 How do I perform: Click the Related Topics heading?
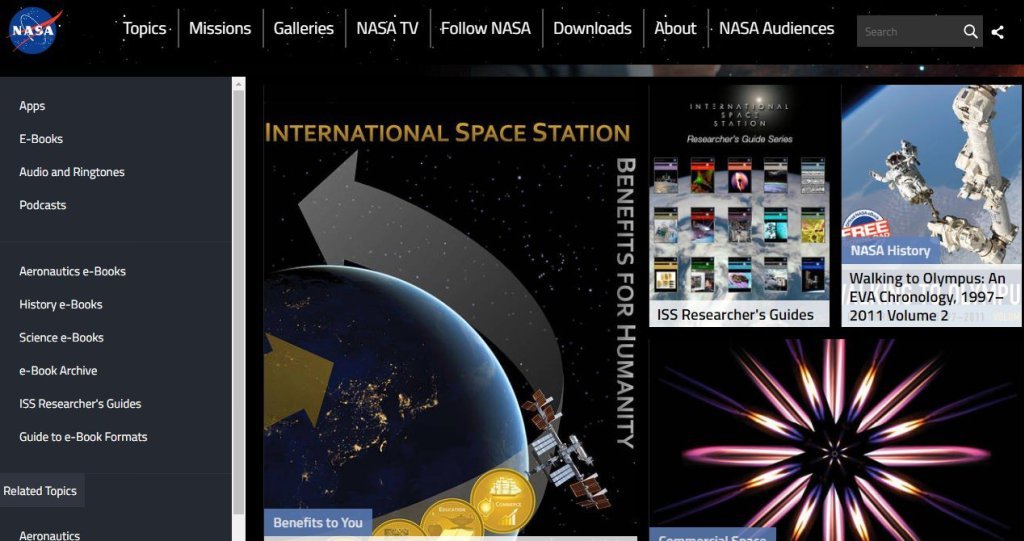coord(40,491)
